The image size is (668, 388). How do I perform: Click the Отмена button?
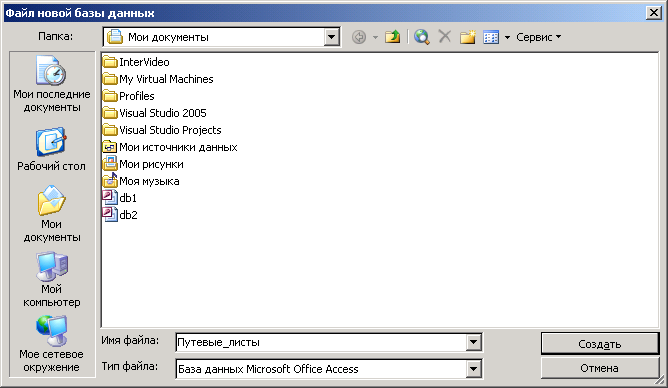tap(600, 368)
